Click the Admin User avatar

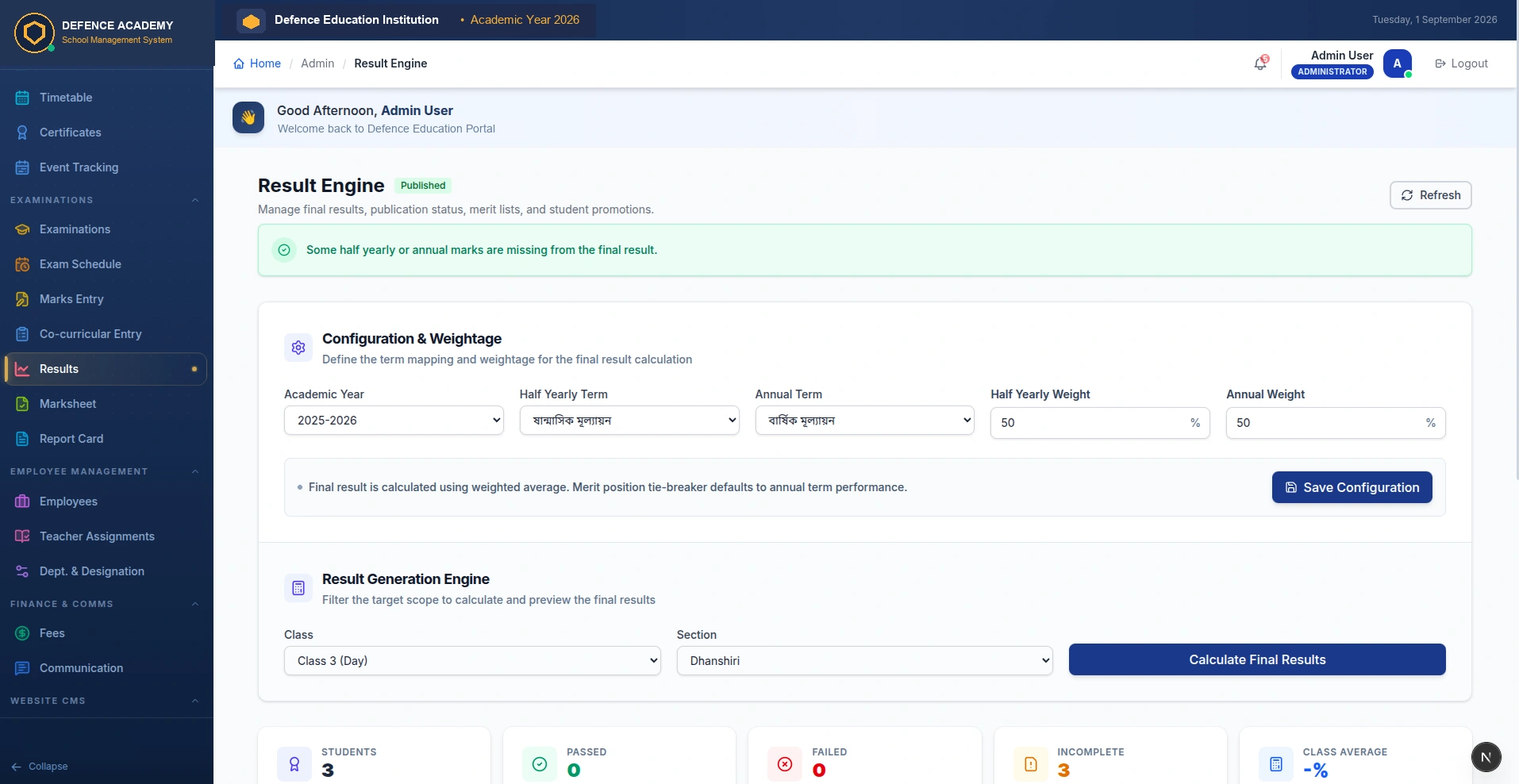point(1397,63)
